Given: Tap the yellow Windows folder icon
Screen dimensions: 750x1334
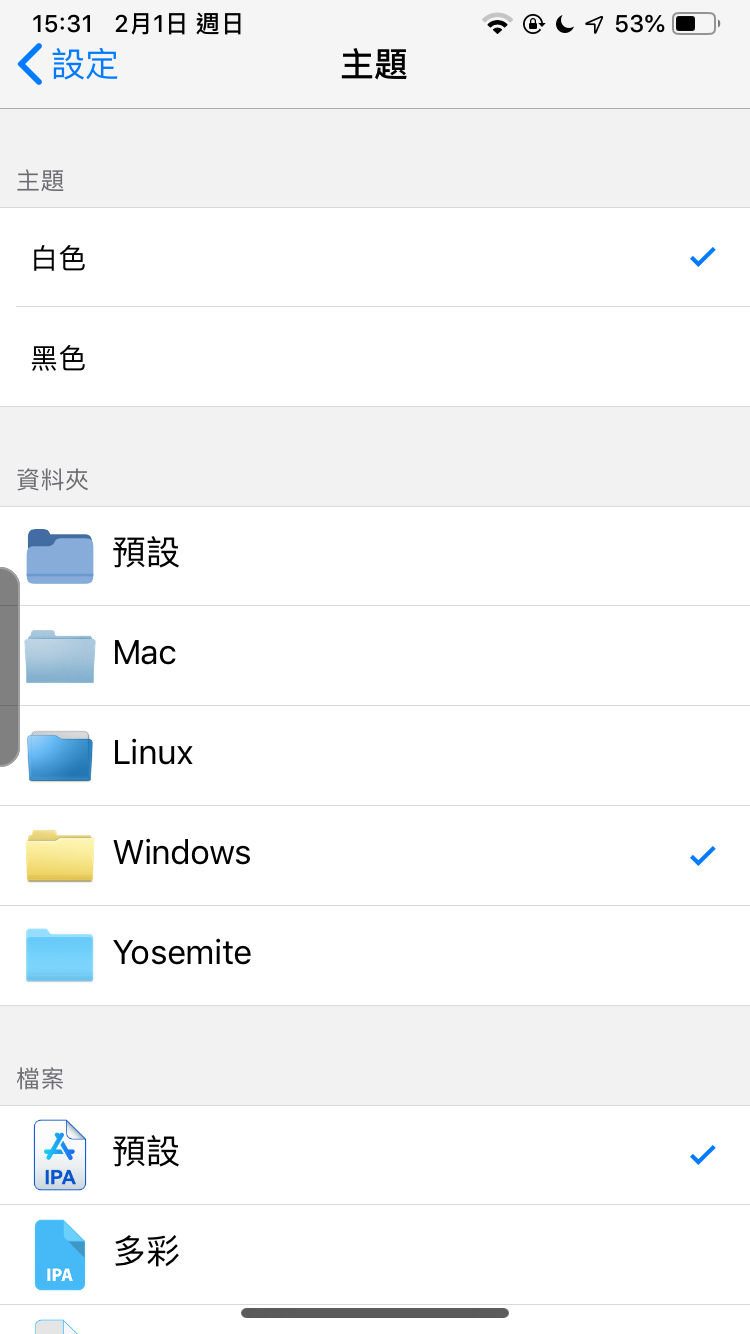Looking at the screenshot, I should (x=60, y=856).
